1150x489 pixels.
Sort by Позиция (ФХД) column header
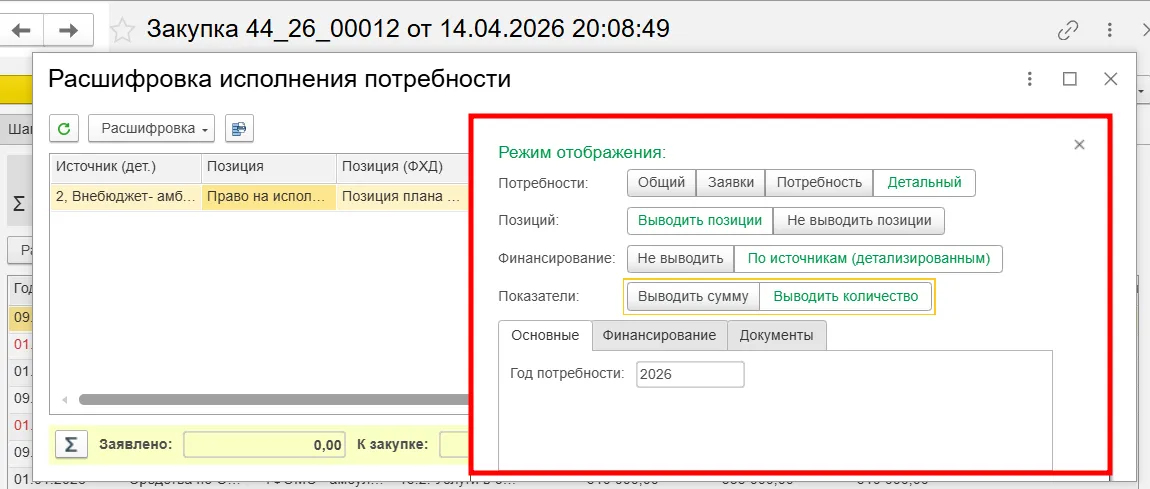tap(402, 166)
